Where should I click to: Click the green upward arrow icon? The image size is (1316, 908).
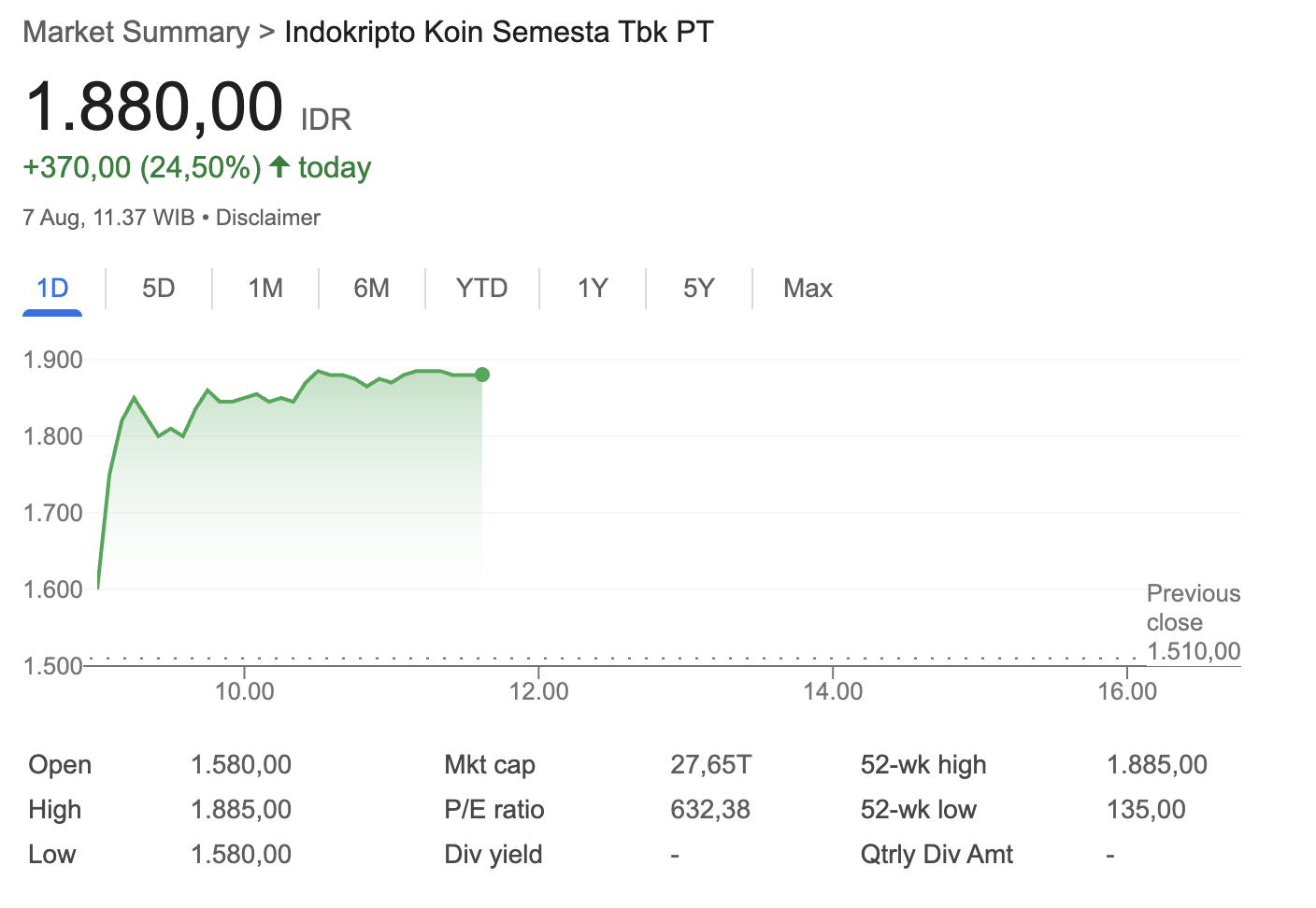pos(279,166)
